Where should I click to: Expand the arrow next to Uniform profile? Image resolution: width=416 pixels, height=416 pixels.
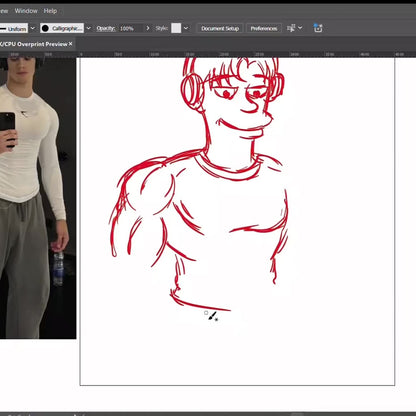point(33,28)
